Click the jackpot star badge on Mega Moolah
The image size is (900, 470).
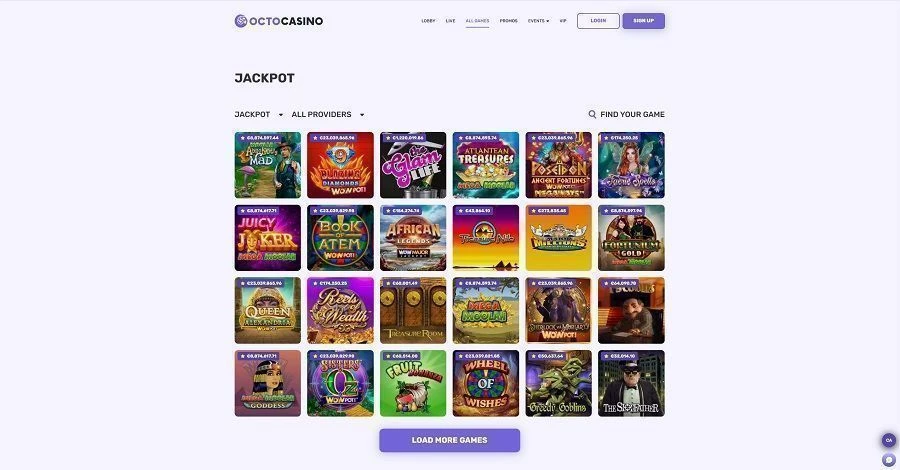[x=460, y=283]
